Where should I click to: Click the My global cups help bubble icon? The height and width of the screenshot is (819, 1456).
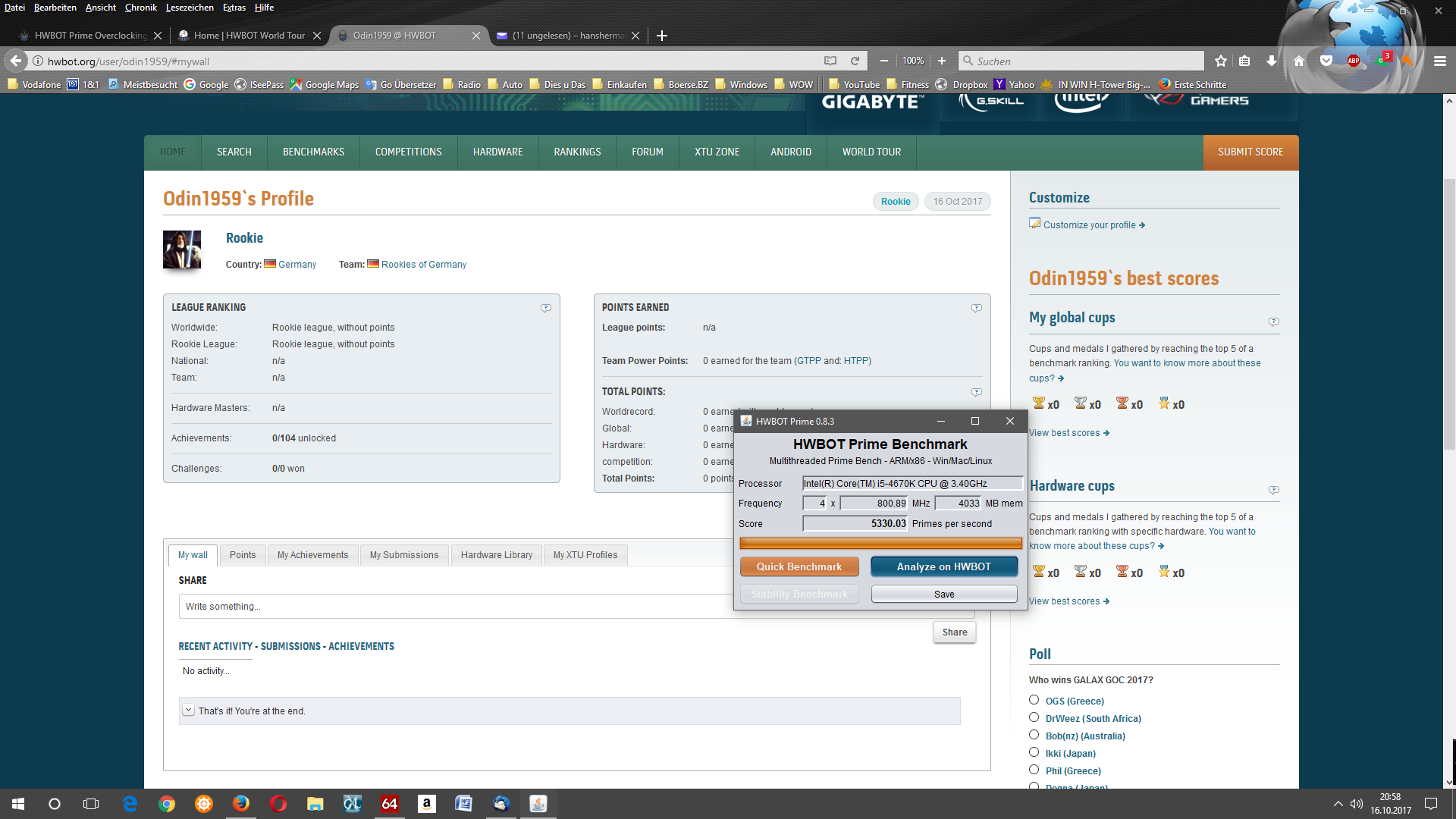click(x=1274, y=322)
